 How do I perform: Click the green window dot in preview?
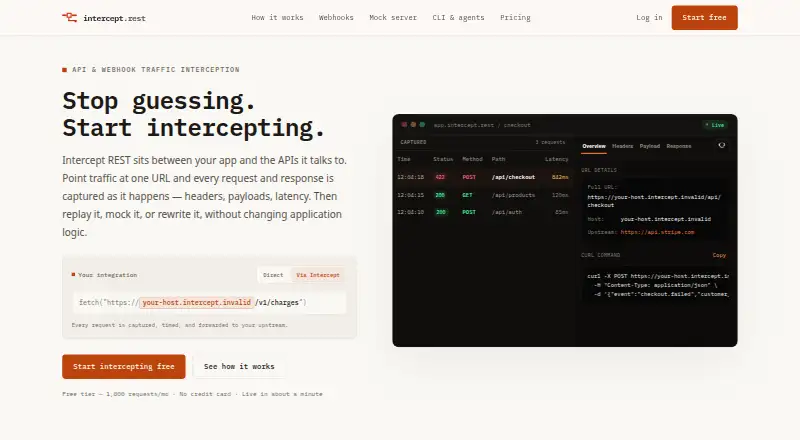click(422, 125)
